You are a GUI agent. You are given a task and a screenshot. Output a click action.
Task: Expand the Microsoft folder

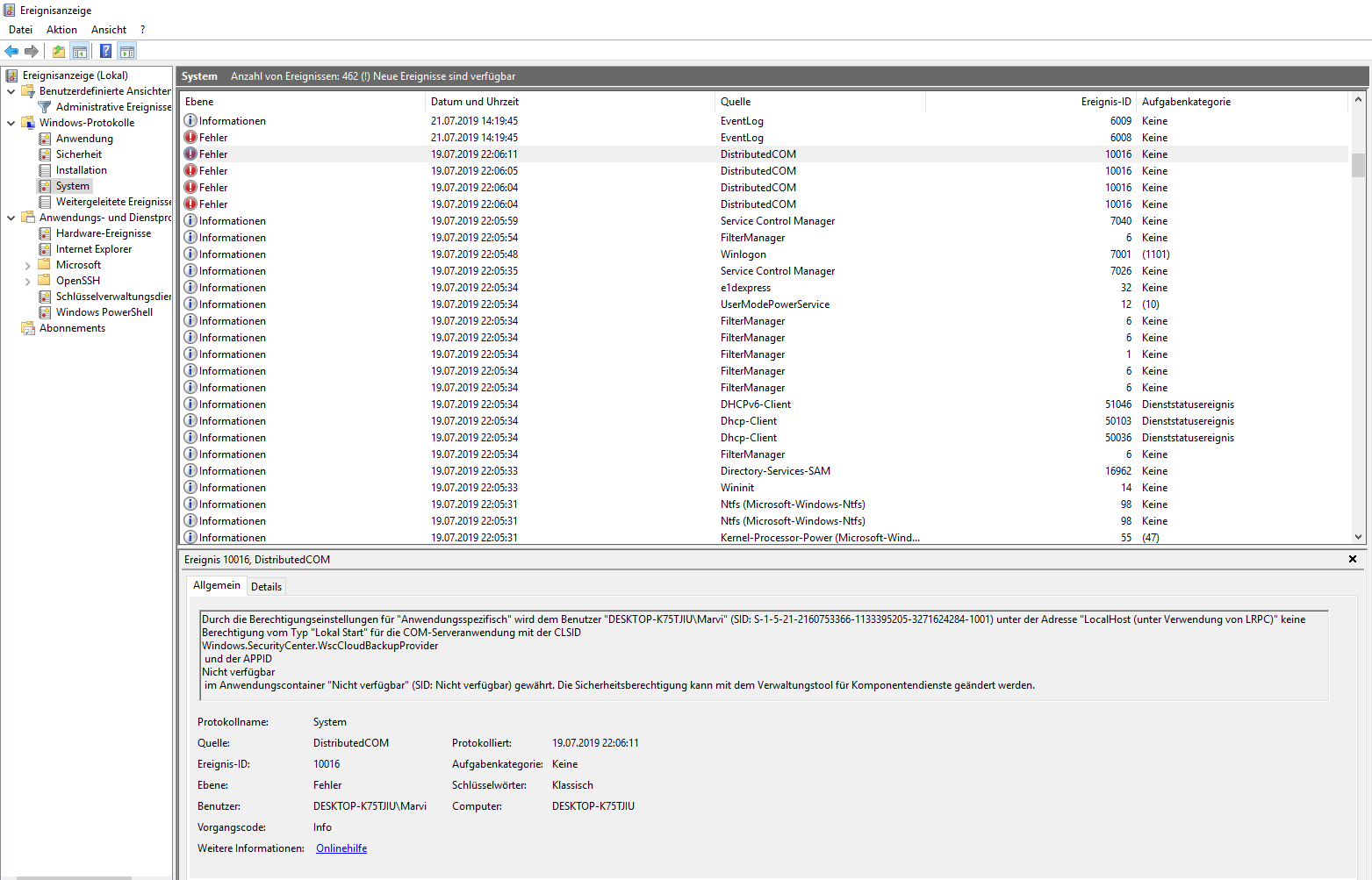[x=27, y=265]
